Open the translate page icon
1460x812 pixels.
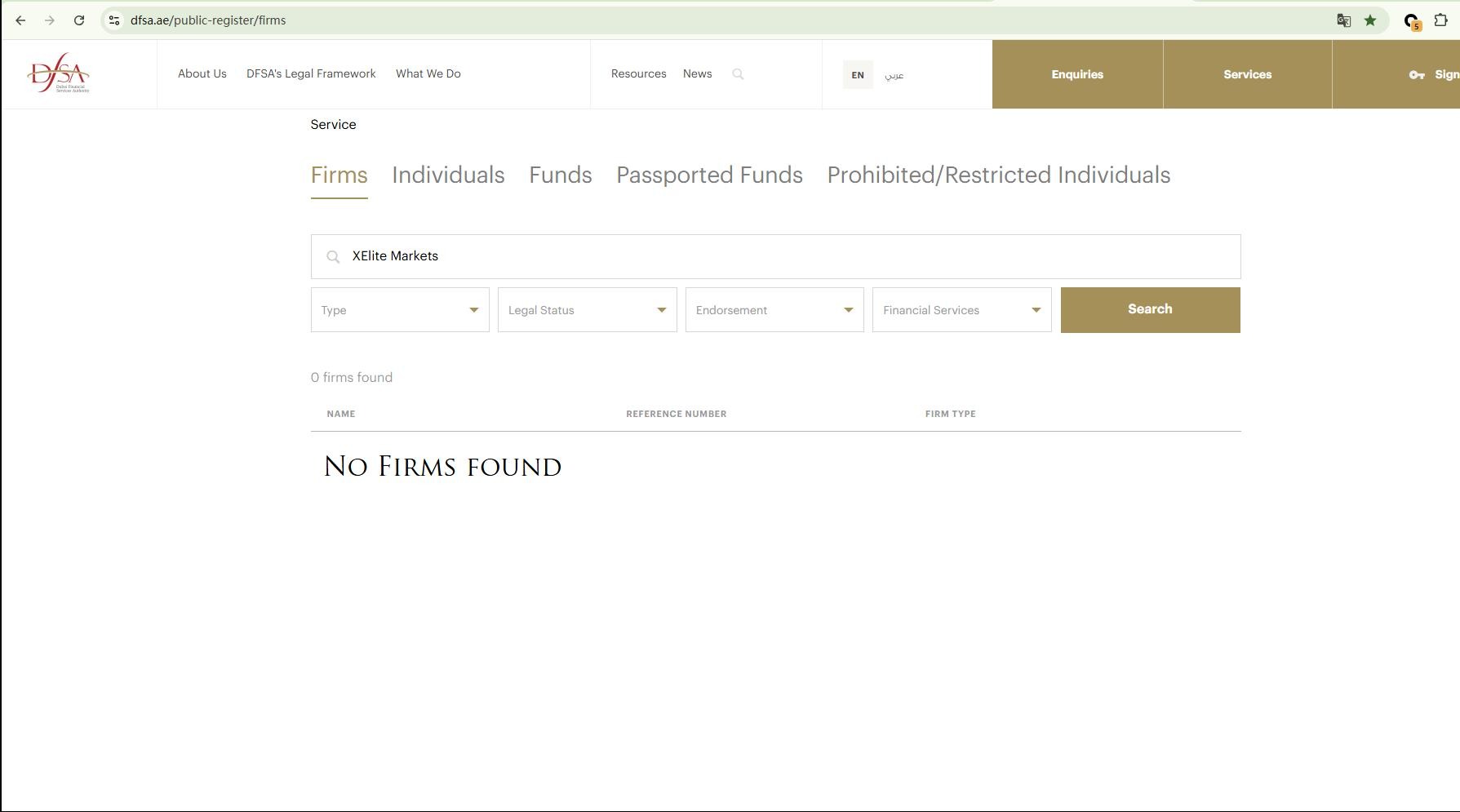click(1343, 20)
